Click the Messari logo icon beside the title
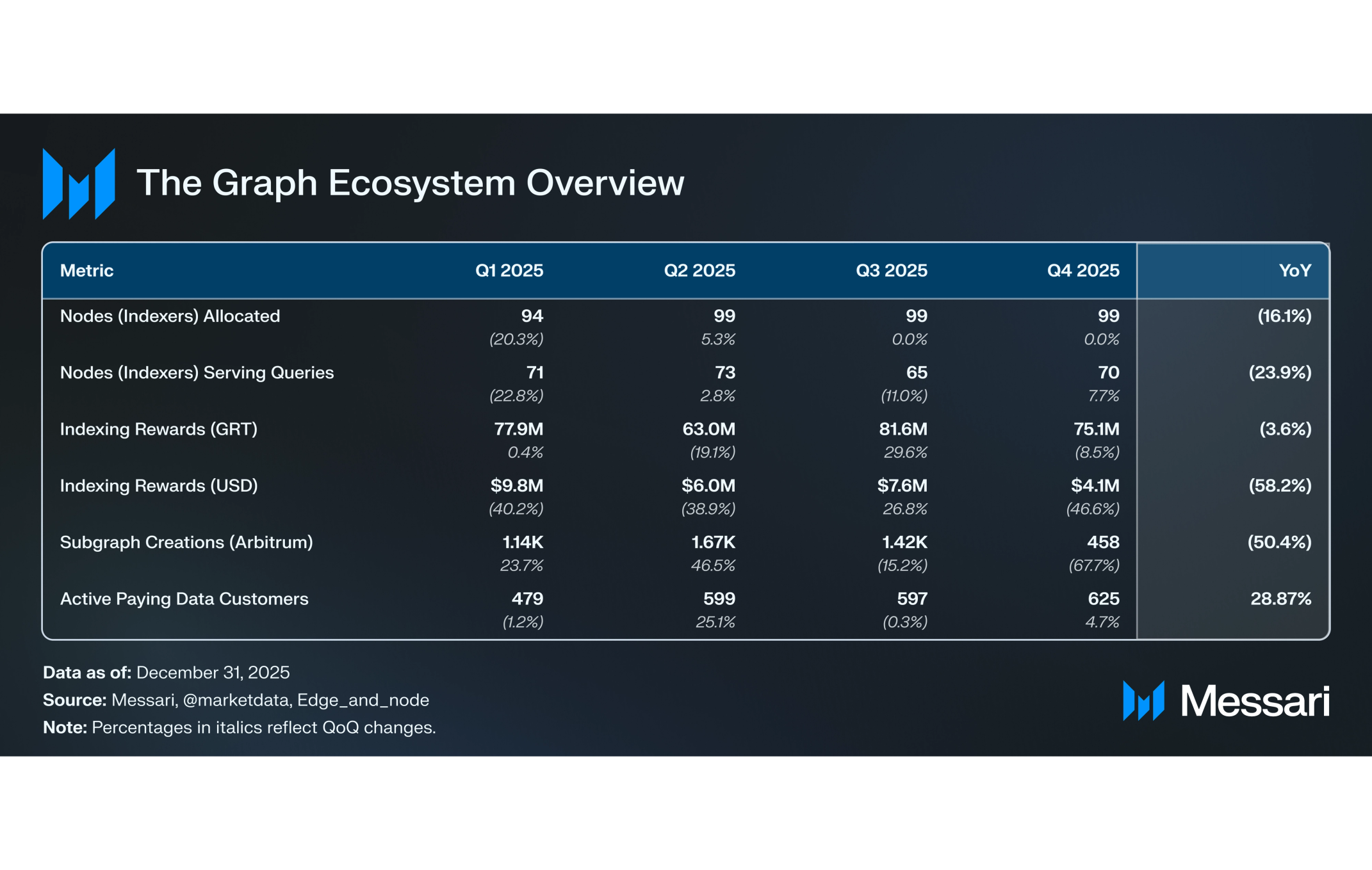Screen dimensions: 1372x870 [79, 184]
